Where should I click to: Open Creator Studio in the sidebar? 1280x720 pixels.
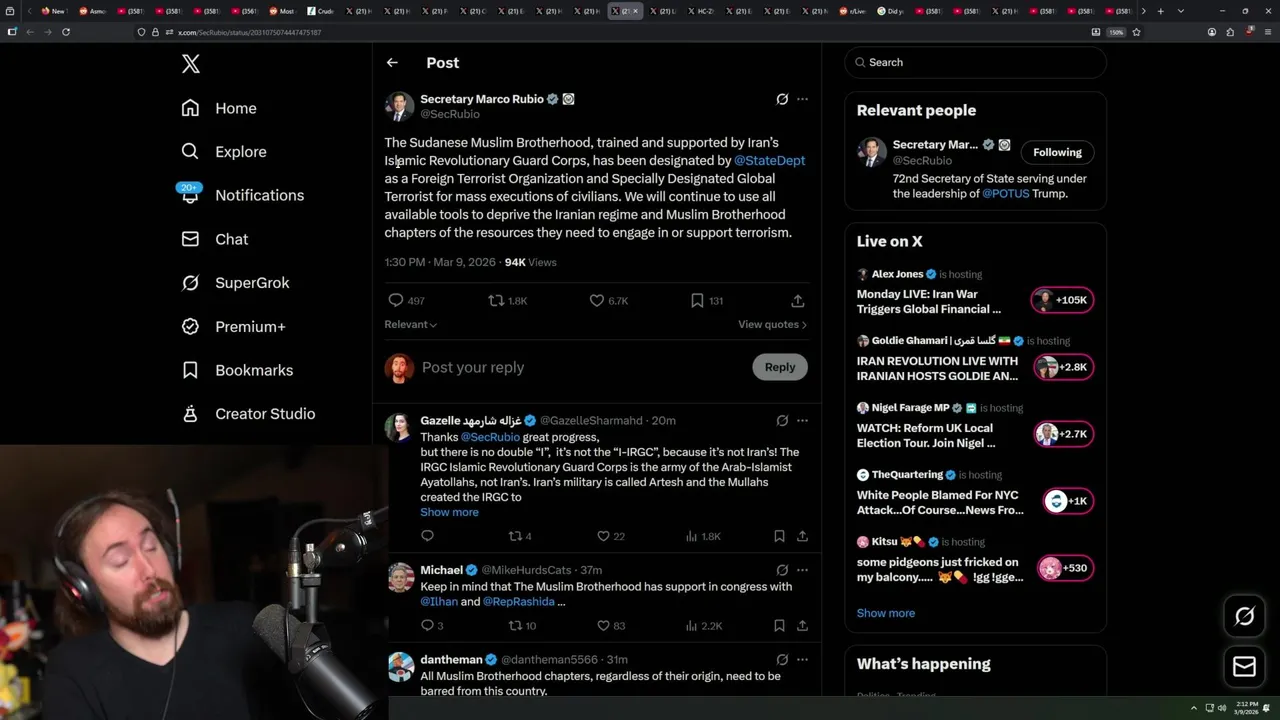(x=248, y=413)
